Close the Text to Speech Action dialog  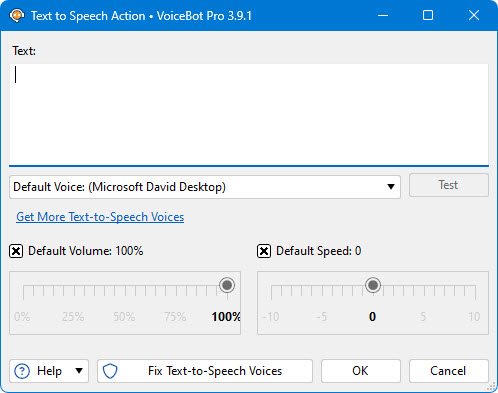click(x=474, y=15)
